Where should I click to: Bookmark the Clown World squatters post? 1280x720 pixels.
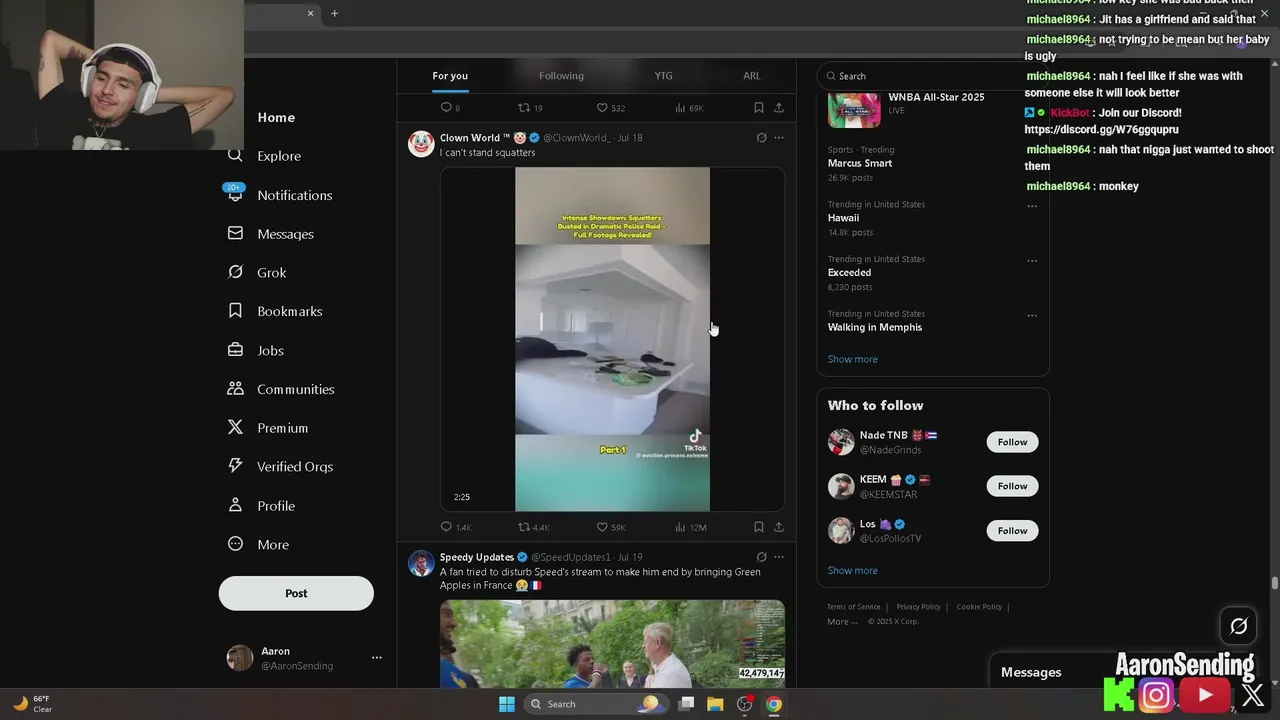[x=758, y=527]
